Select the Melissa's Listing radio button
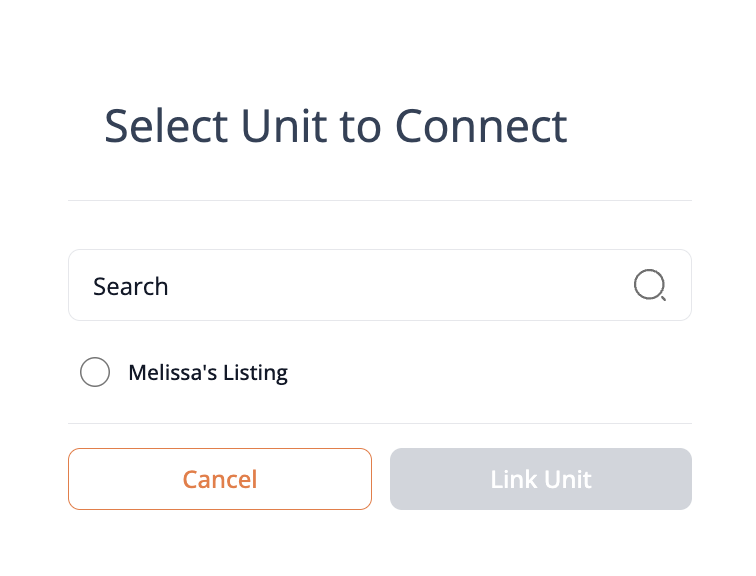Viewport: 756px width, 576px height. [x=95, y=373]
